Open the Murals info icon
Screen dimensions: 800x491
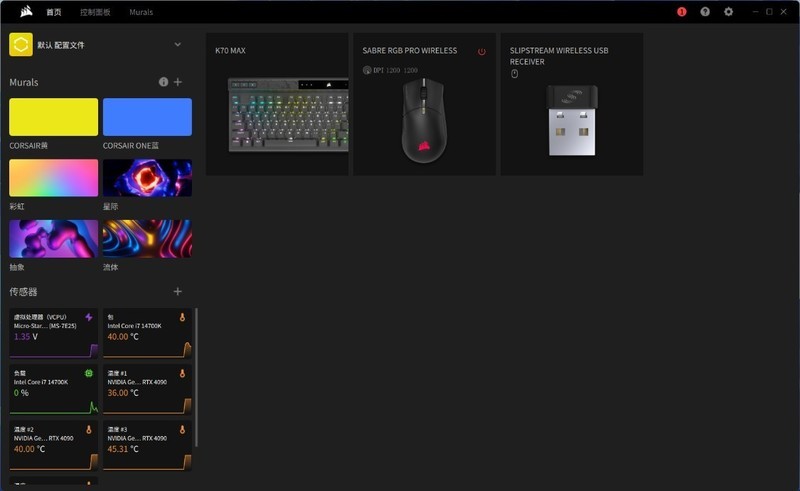point(163,82)
